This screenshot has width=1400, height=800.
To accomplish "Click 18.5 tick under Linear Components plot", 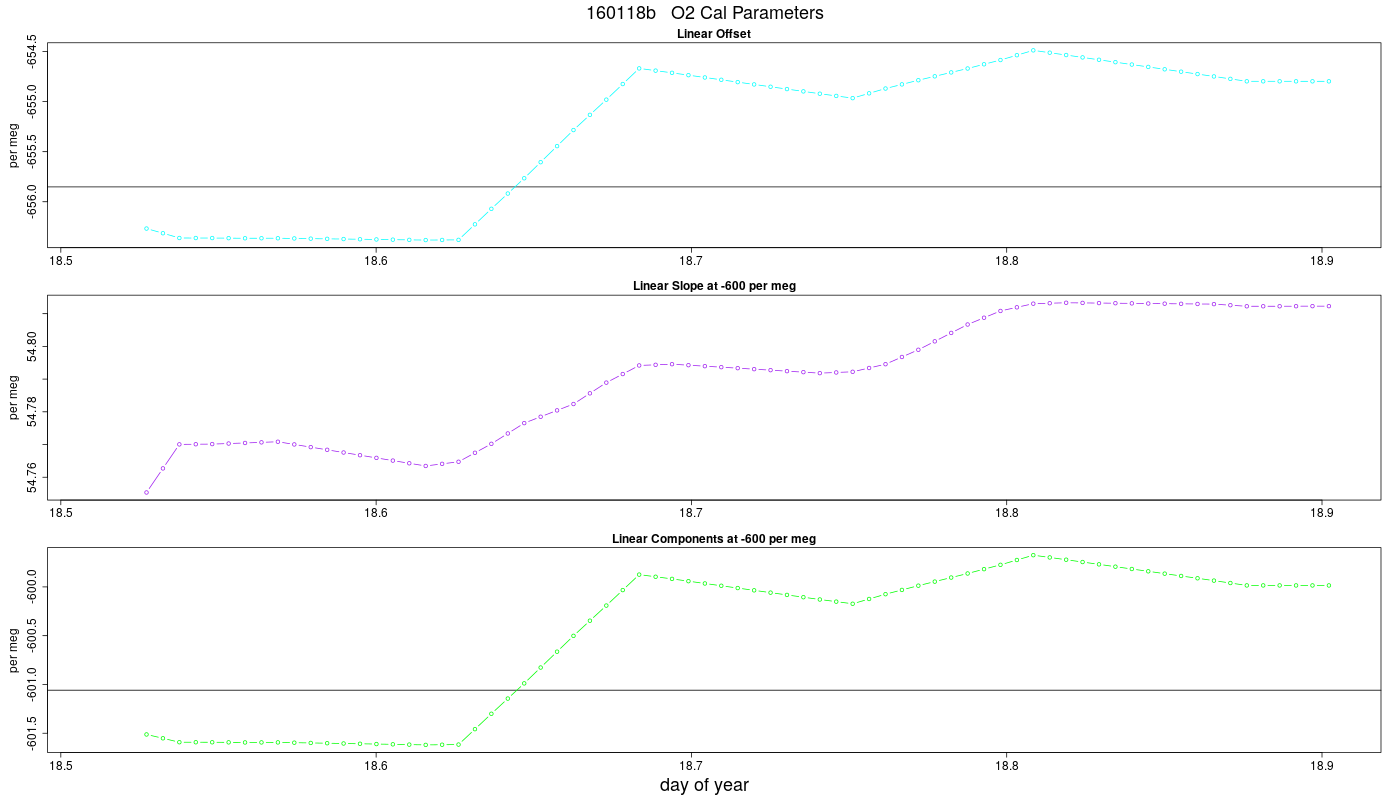I will coord(61,767).
